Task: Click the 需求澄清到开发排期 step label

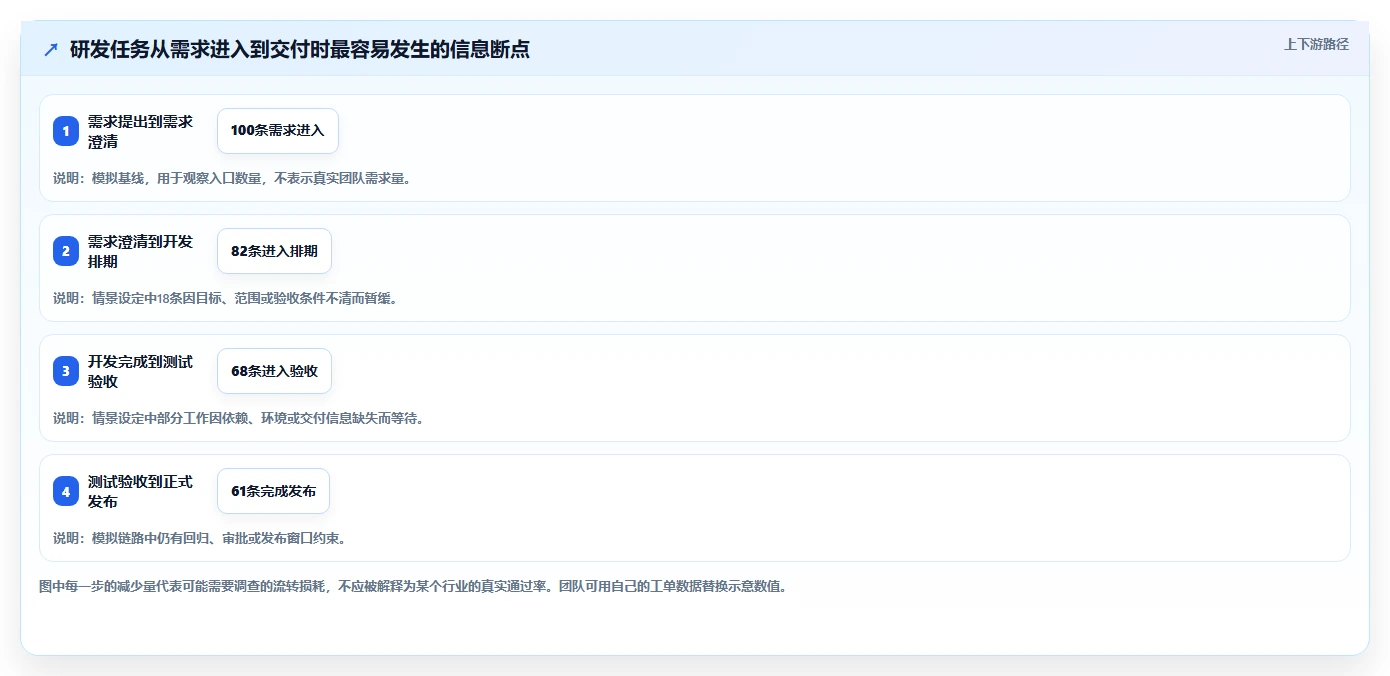Action: point(141,251)
